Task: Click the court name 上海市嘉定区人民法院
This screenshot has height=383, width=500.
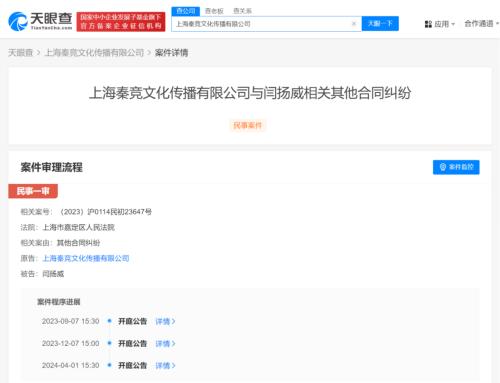Action: click(79, 227)
